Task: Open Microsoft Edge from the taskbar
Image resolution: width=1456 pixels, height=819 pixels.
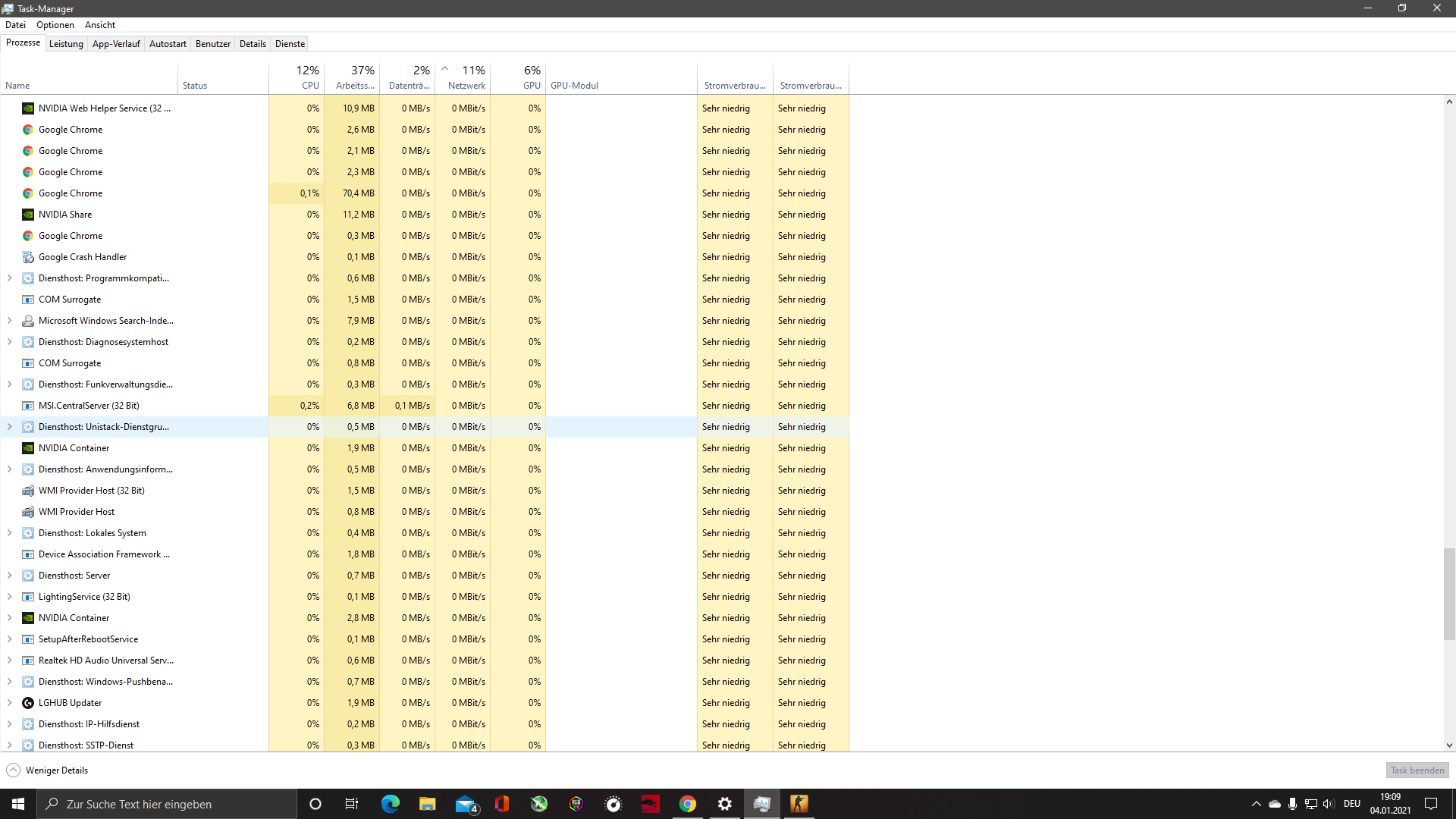Action: 390,804
